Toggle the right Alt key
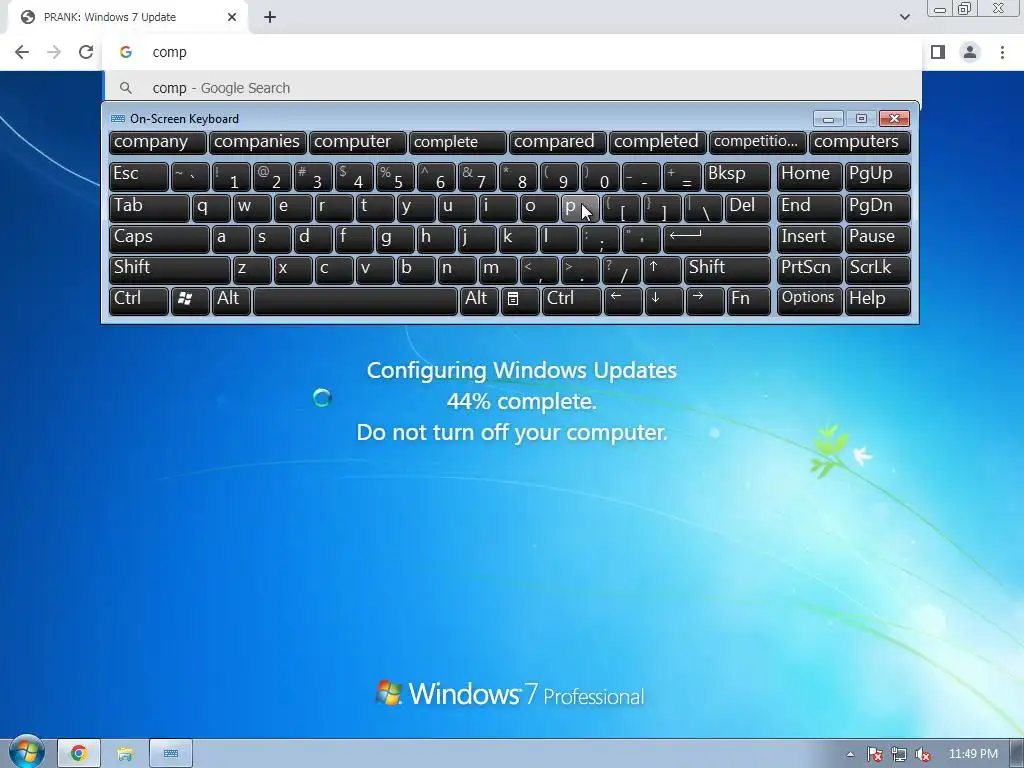The height and width of the screenshot is (768, 1024). coord(479,301)
